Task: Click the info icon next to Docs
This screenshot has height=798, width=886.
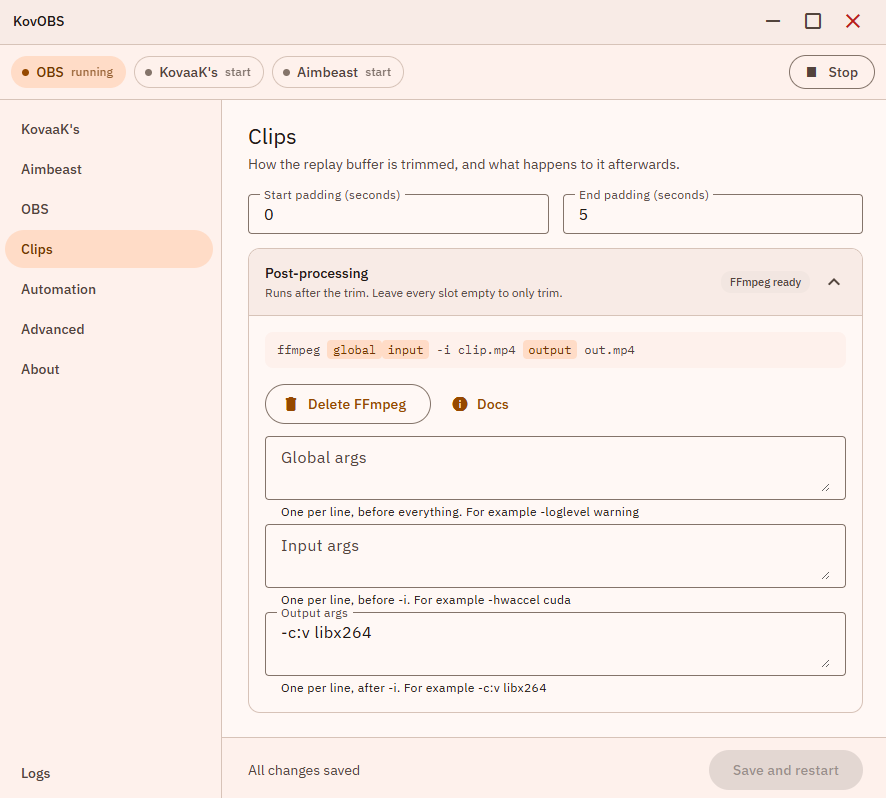Action: [x=460, y=404]
